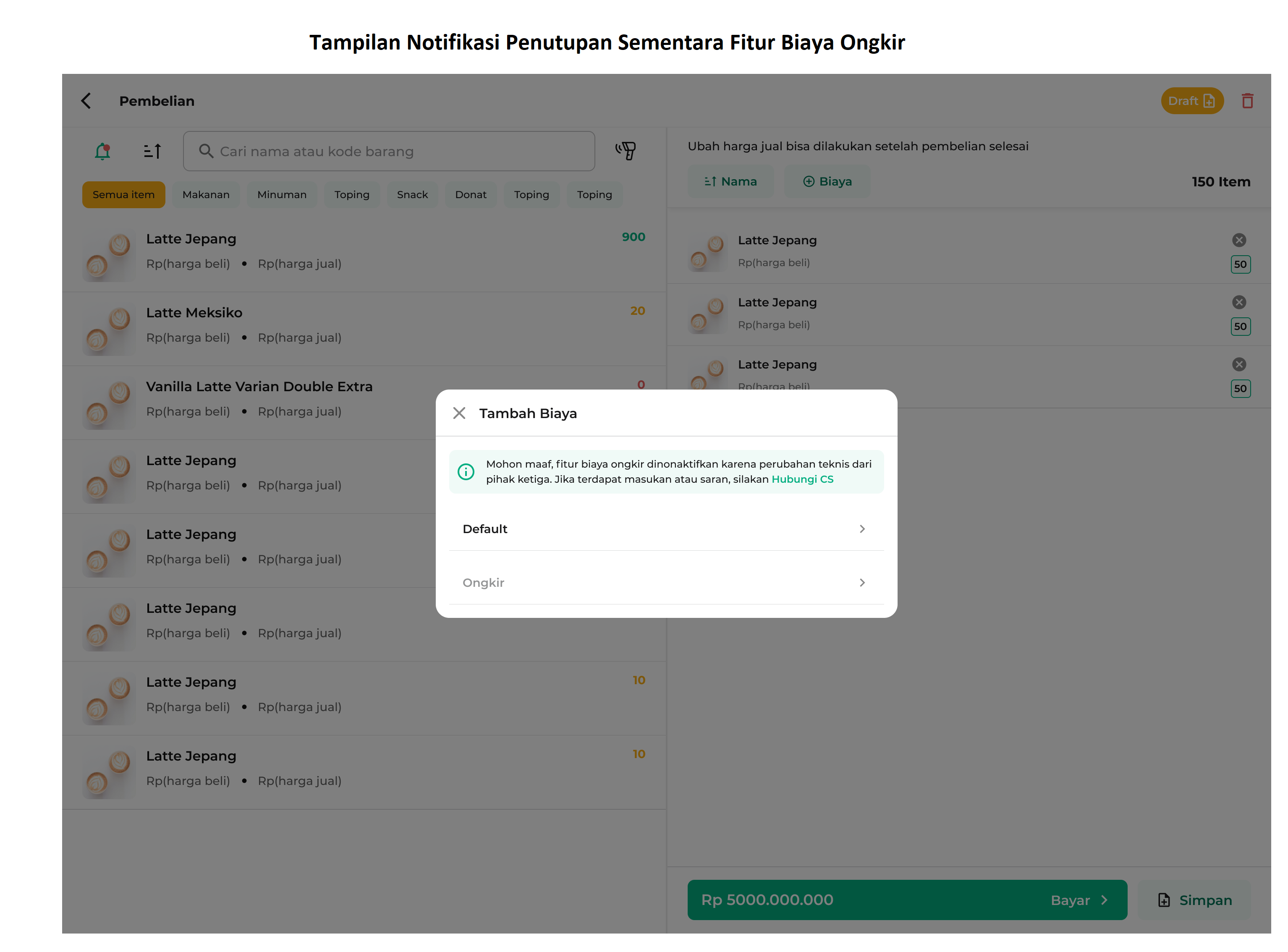Screen dimensions: 1288x952
Task: Select the Snack category tab
Action: coord(412,195)
